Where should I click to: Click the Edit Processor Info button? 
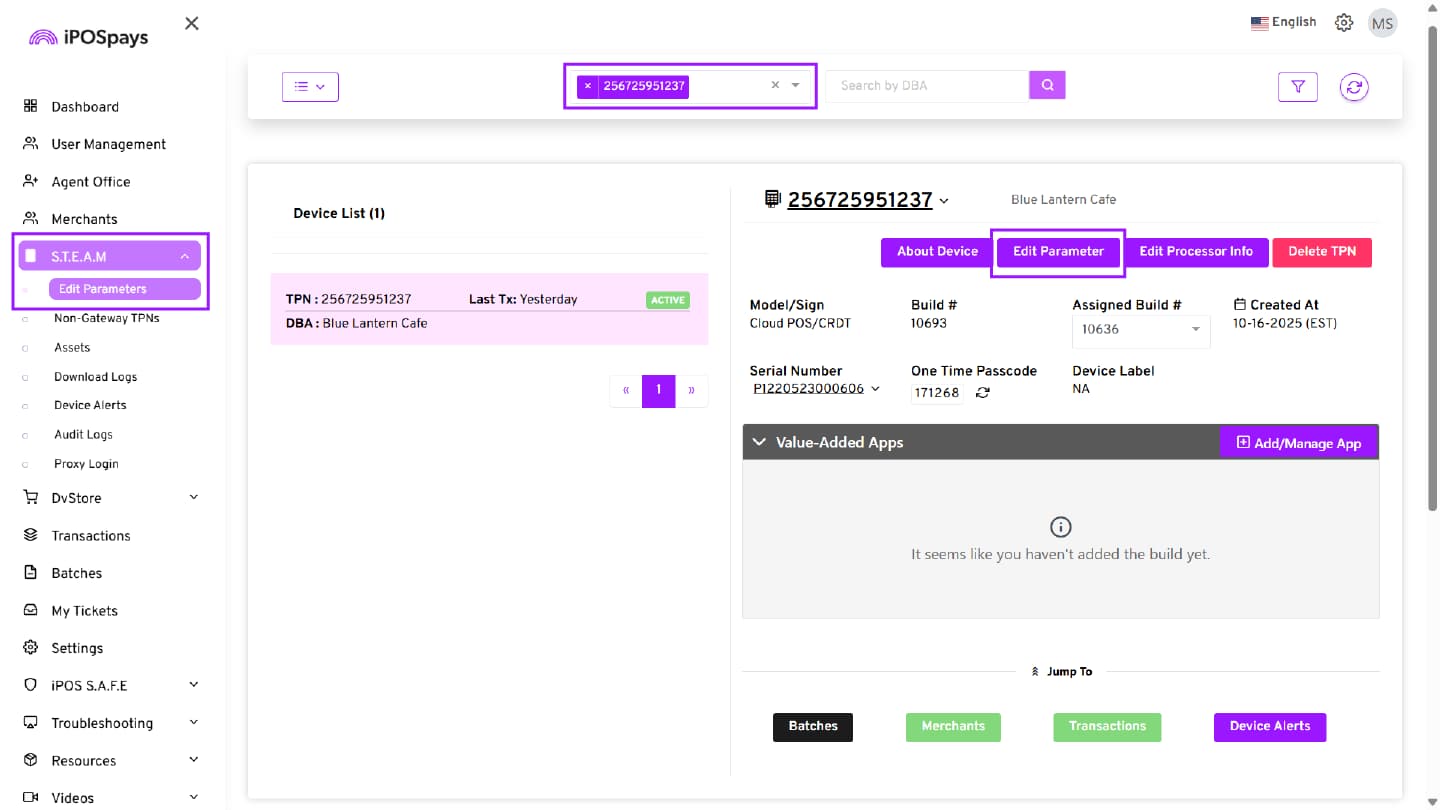(1196, 252)
